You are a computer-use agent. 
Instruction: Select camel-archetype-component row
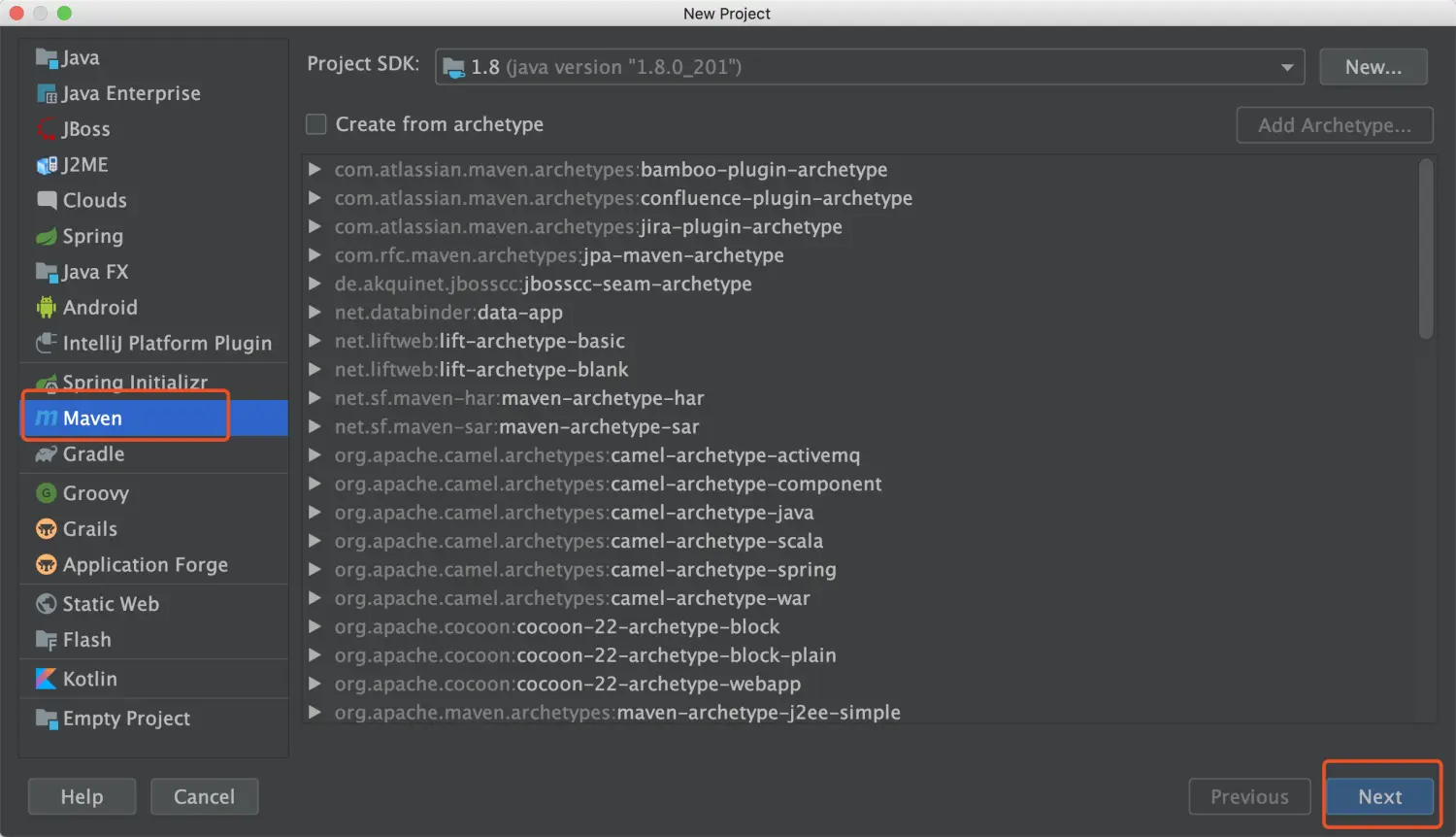(861, 484)
